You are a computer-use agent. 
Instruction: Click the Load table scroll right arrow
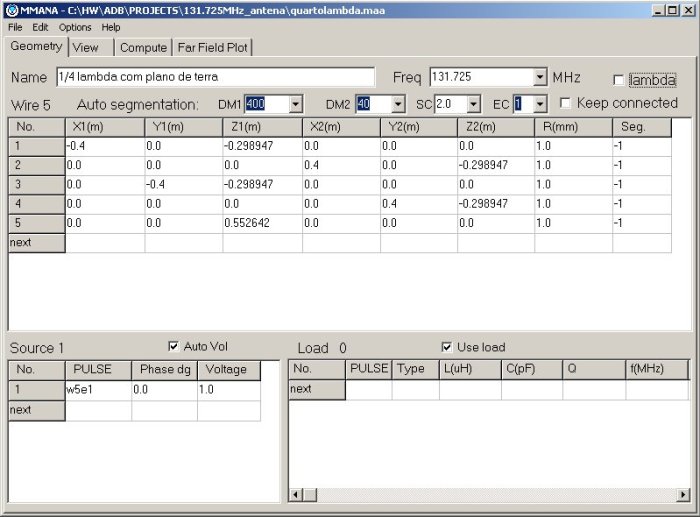(683, 495)
